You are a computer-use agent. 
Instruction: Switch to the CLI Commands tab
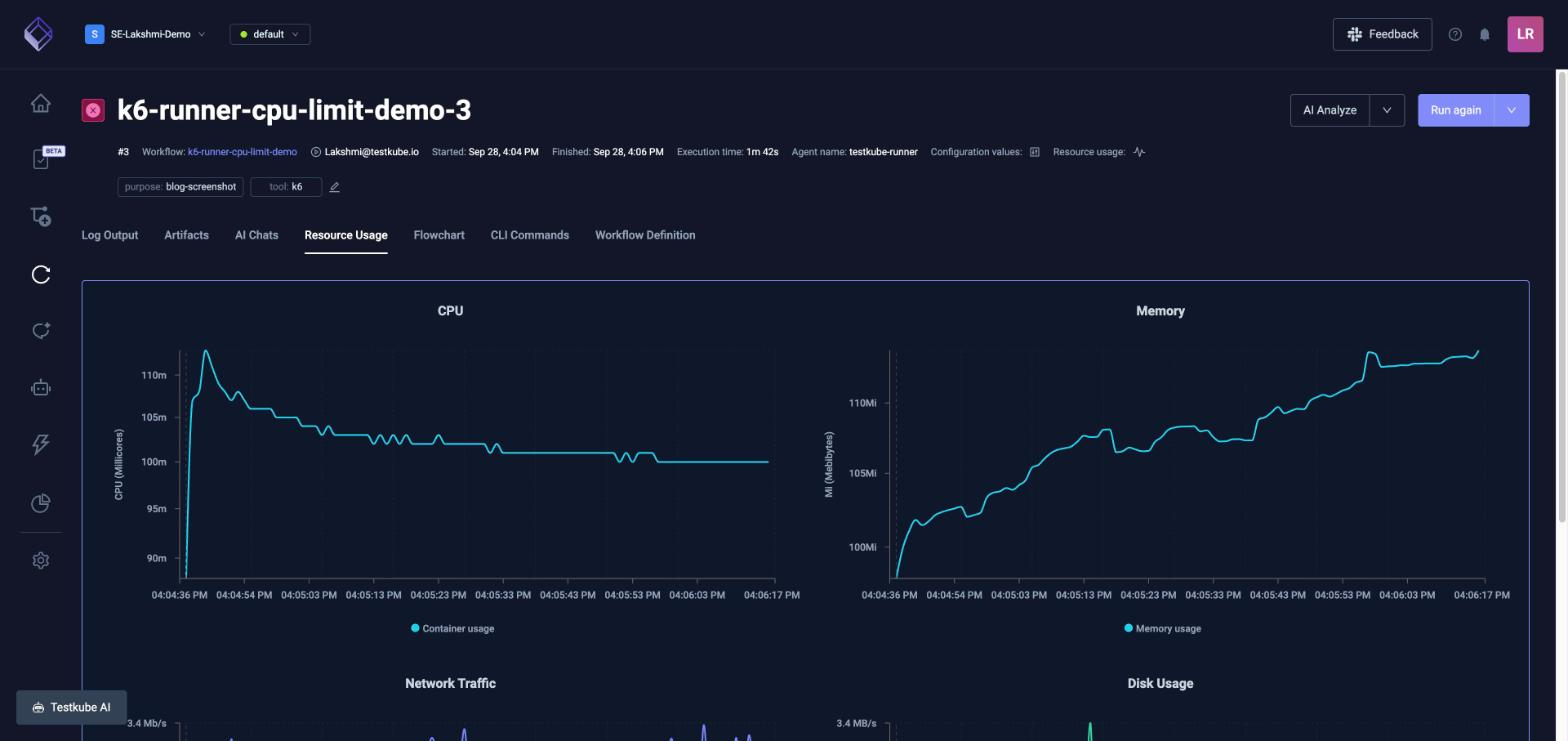(529, 235)
